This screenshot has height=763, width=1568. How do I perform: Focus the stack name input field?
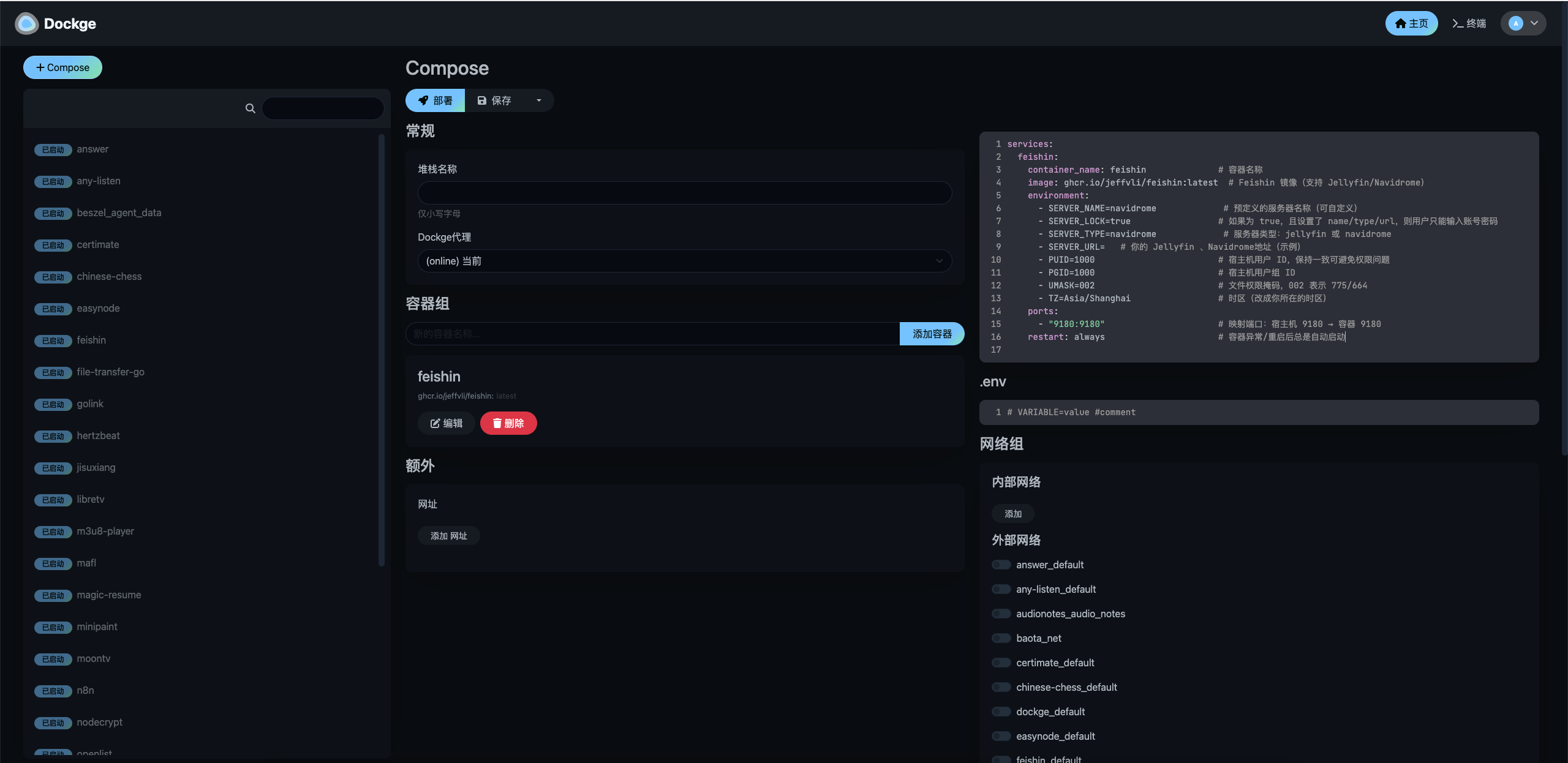[x=684, y=193]
